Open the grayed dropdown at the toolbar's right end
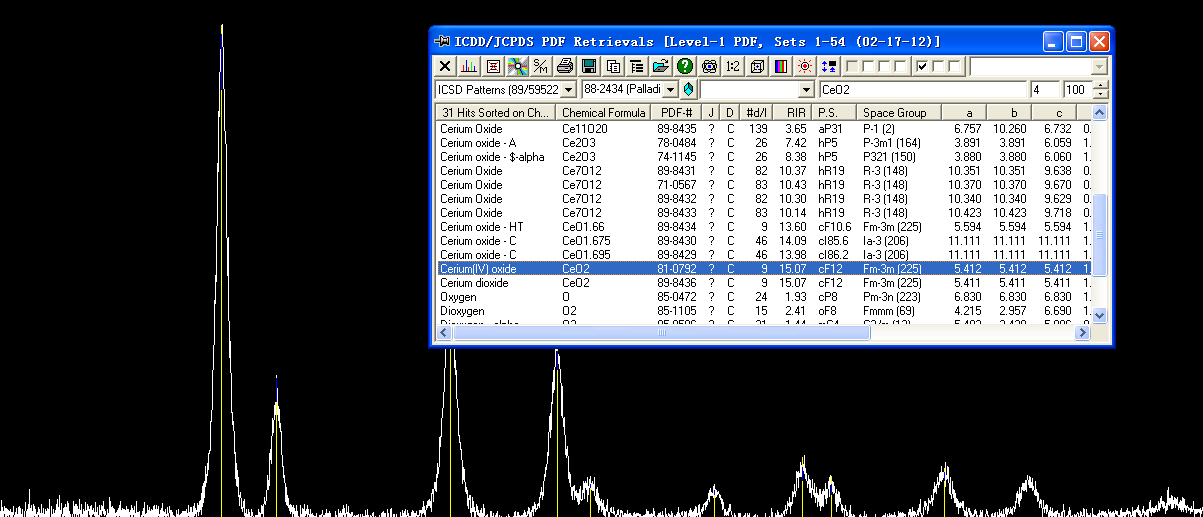The height and width of the screenshot is (517, 1203). tap(1099, 66)
